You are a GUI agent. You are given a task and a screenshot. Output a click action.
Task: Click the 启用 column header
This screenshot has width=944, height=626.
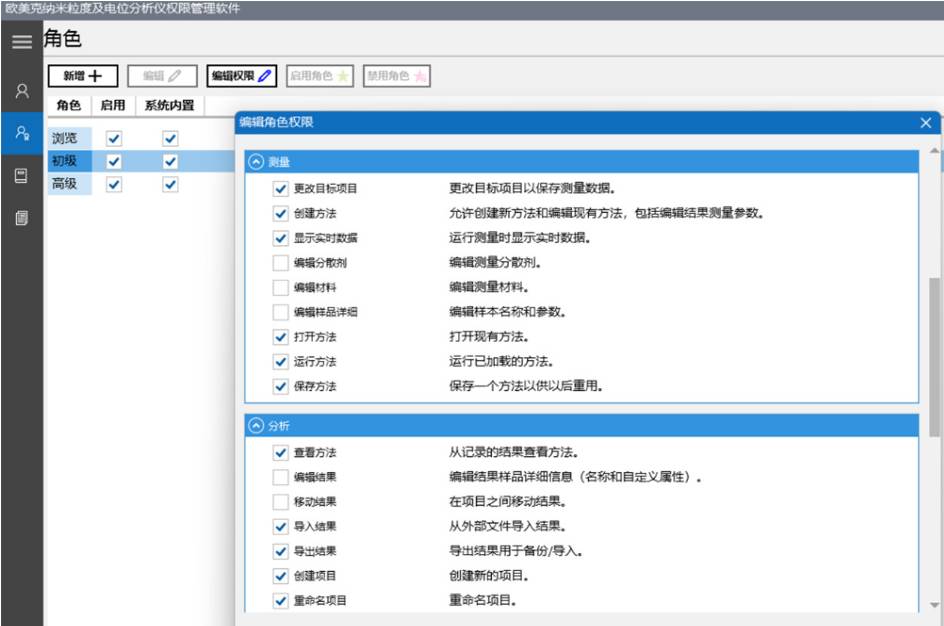pyautogui.click(x=113, y=105)
